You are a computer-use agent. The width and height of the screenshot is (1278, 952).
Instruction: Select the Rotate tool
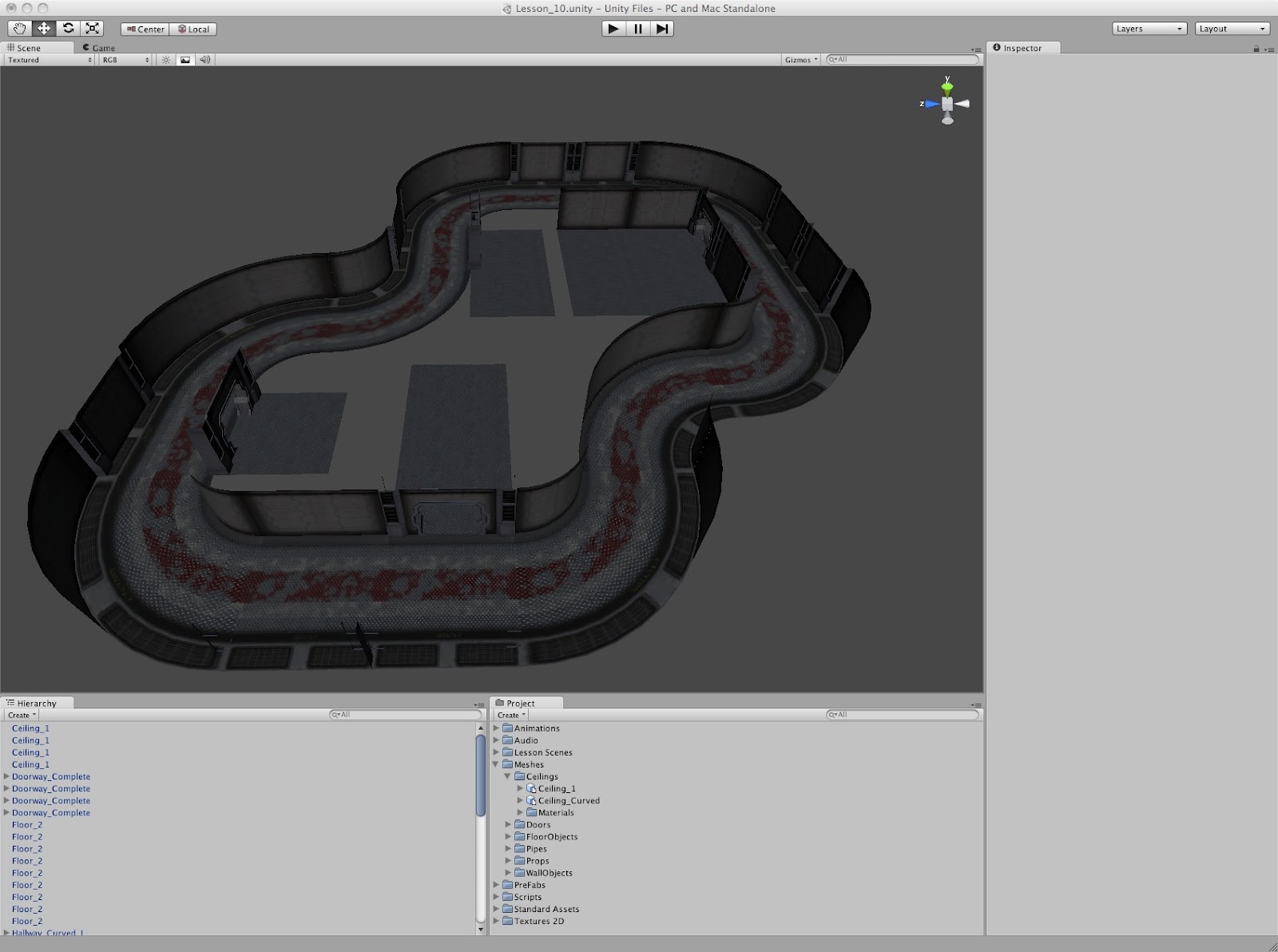[68, 28]
